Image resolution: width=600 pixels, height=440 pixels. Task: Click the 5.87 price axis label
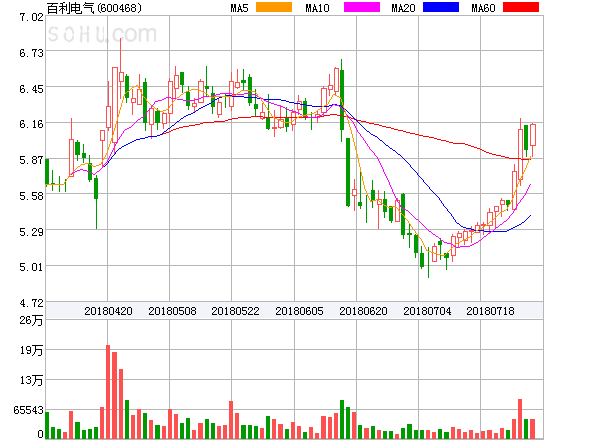click(x=31, y=160)
